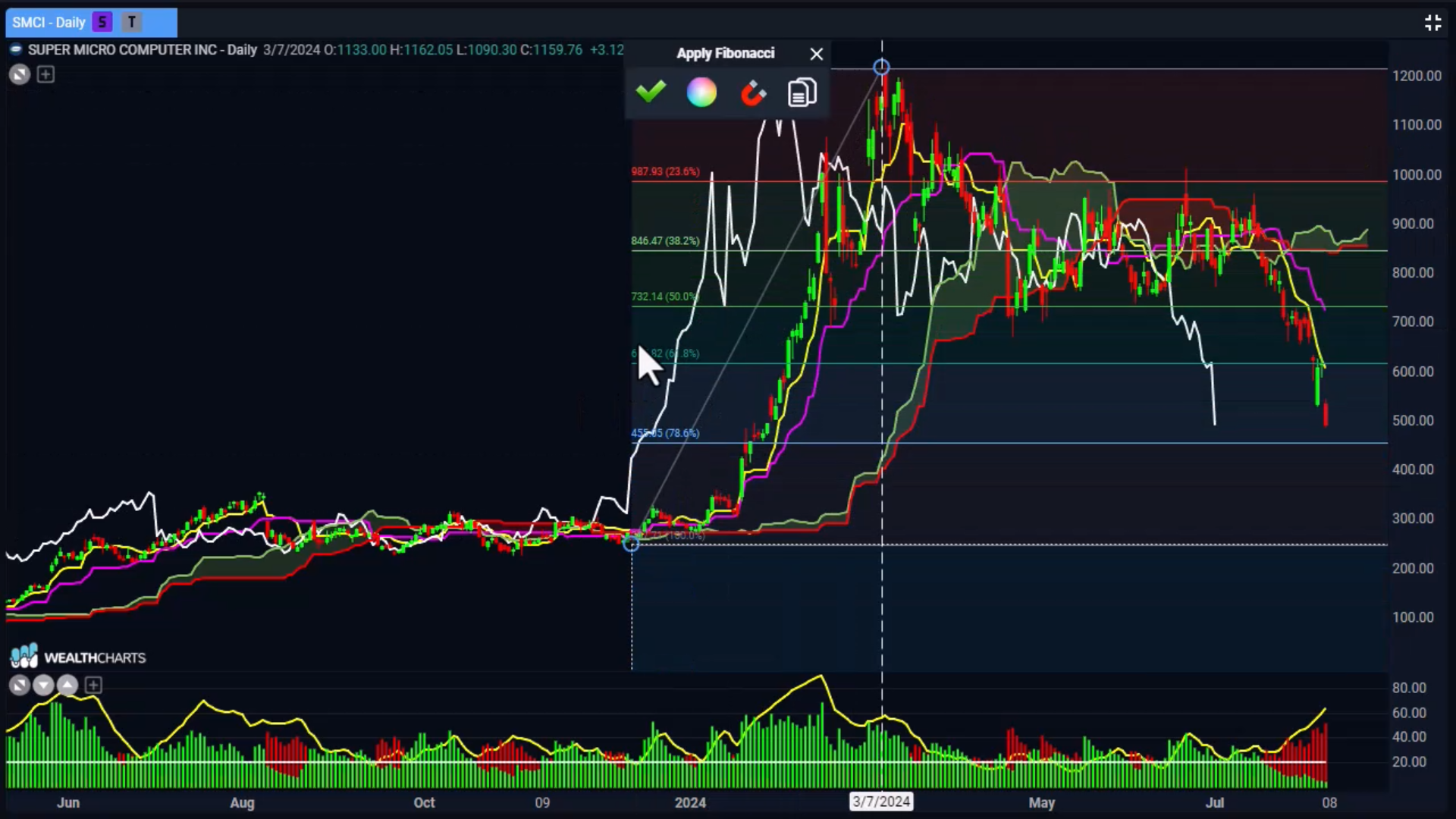Add indicator with lower pane plus icon
Image resolution: width=1456 pixels, height=819 pixels.
coord(93,686)
